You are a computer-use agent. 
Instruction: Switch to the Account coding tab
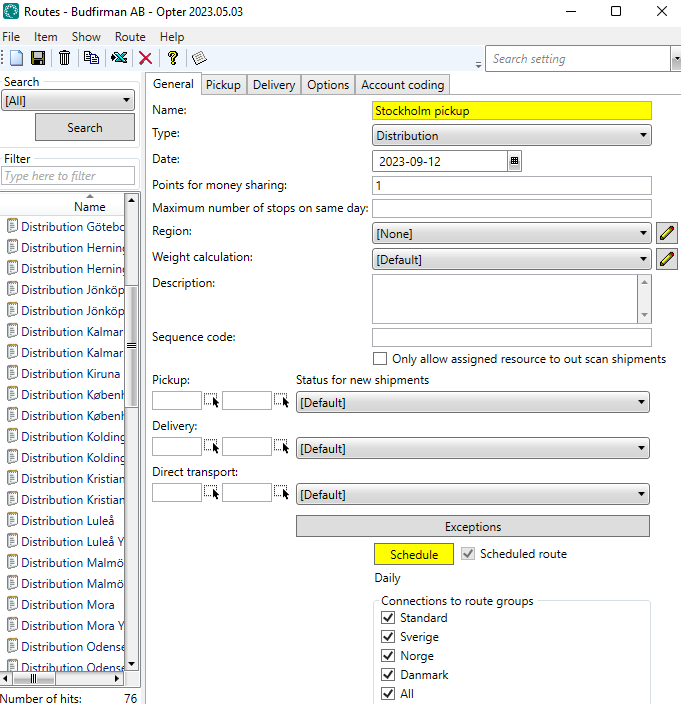click(403, 85)
